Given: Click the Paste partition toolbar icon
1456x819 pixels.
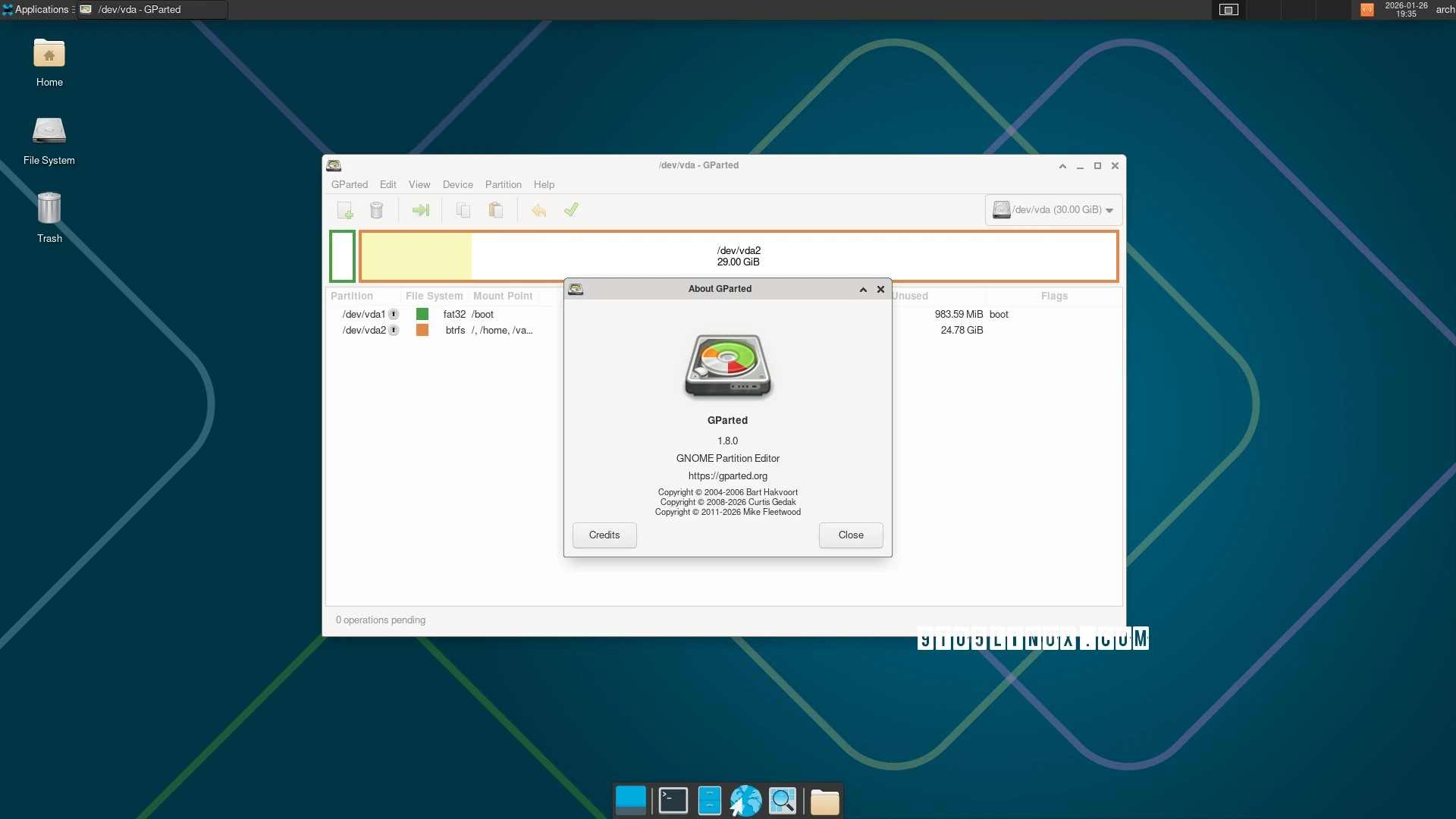Looking at the screenshot, I should pyautogui.click(x=496, y=210).
